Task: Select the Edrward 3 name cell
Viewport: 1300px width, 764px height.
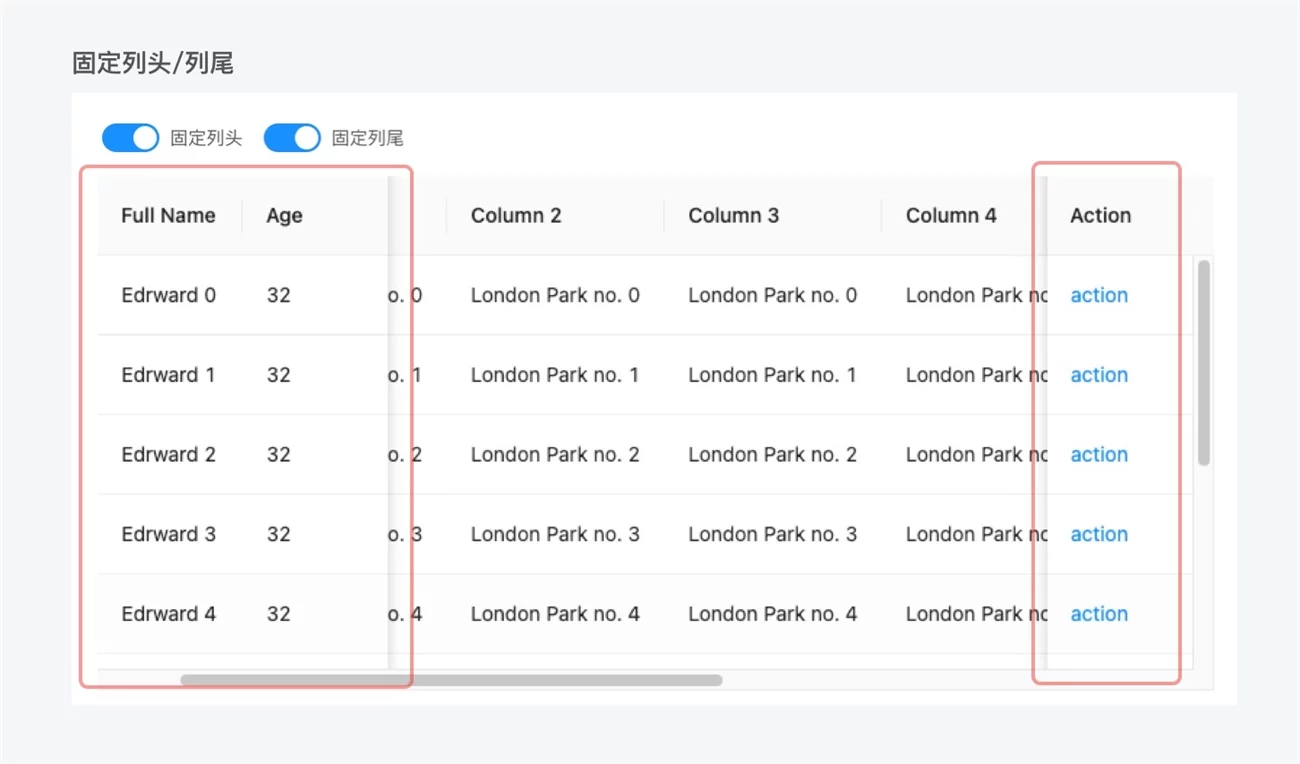Action: [168, 534]
